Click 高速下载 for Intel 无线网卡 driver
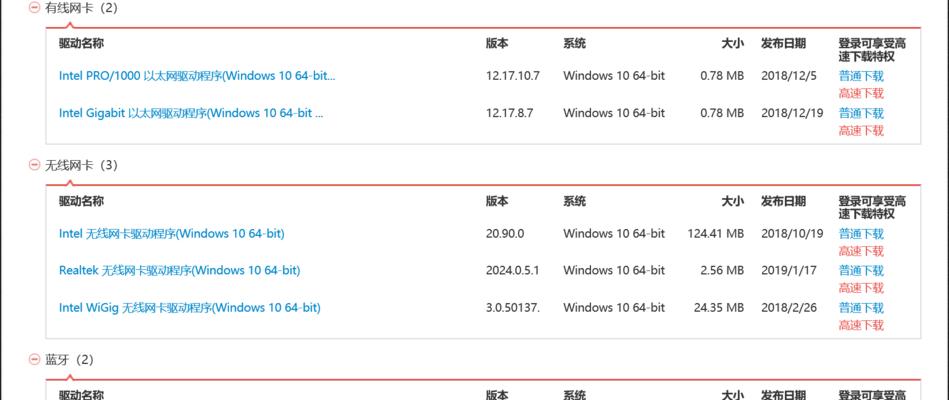 861,251
